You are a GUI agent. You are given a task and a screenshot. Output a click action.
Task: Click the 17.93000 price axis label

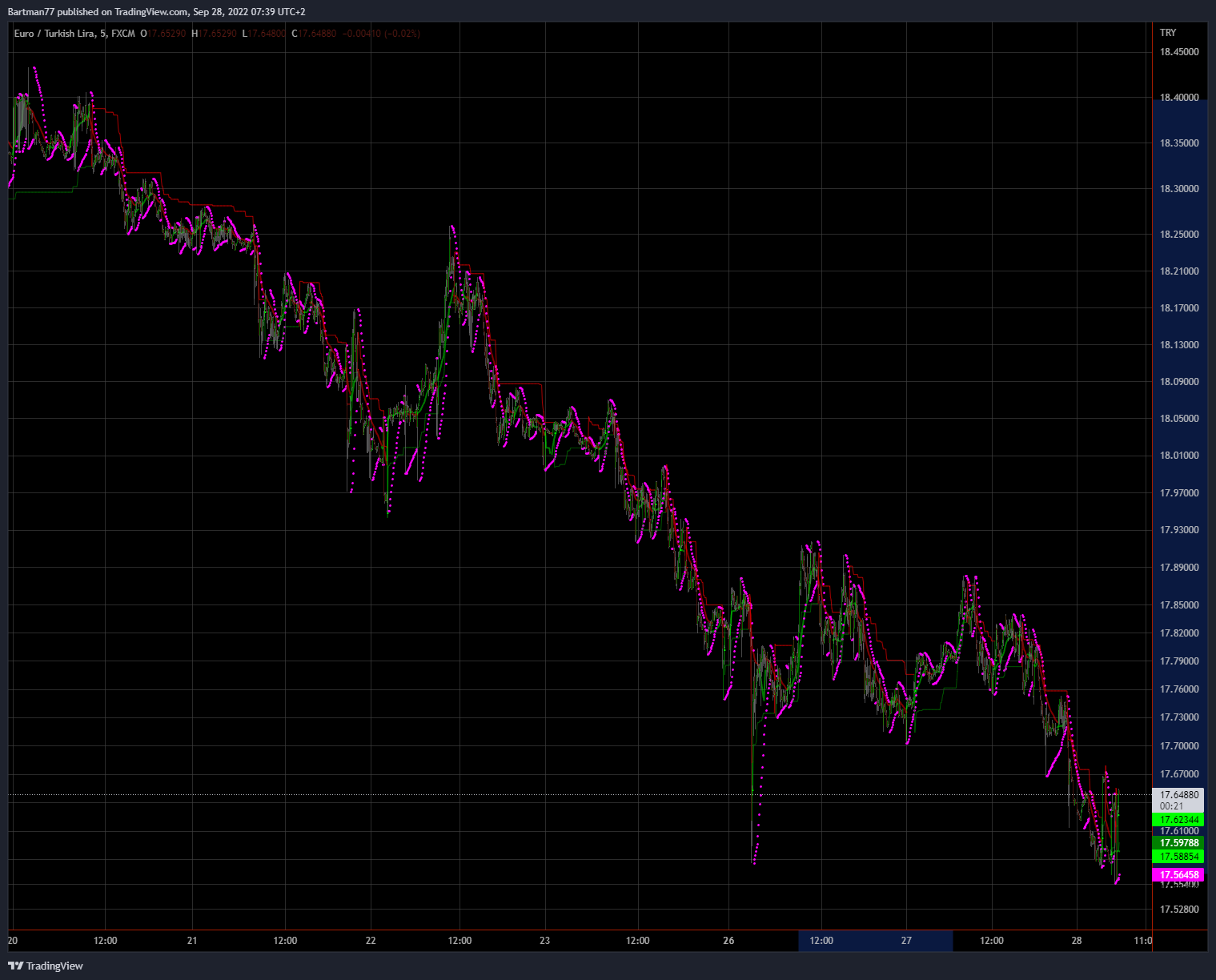point(1179,530)
